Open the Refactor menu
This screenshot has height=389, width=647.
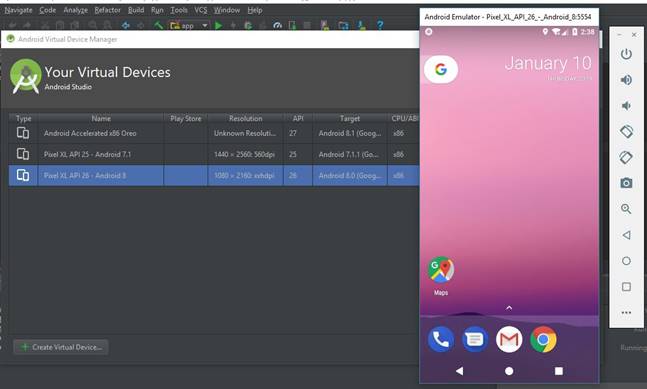point(107,10)
